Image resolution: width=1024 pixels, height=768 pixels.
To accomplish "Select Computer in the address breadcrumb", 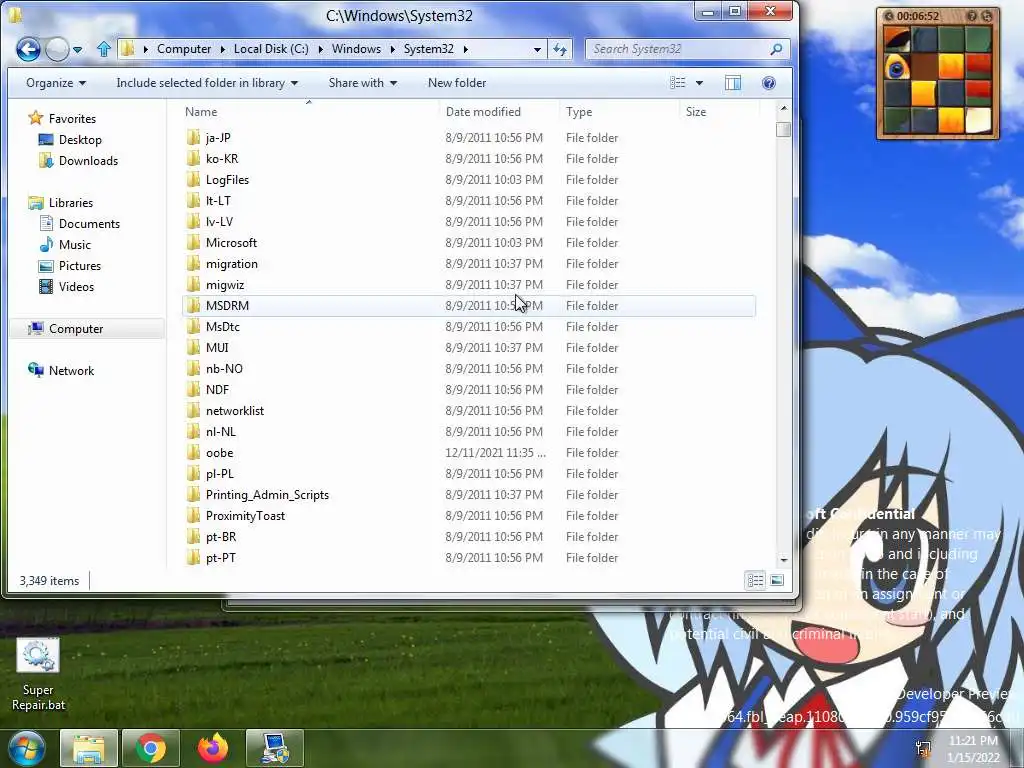I will click(x=184, y=49).
